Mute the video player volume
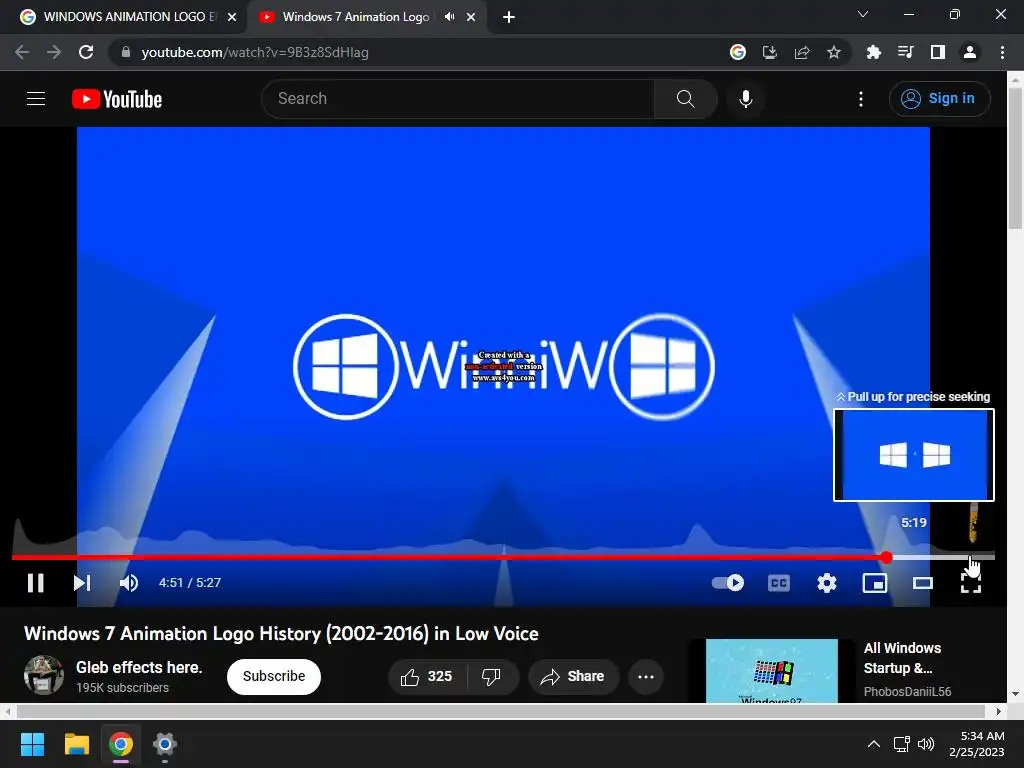 point(129,583)
